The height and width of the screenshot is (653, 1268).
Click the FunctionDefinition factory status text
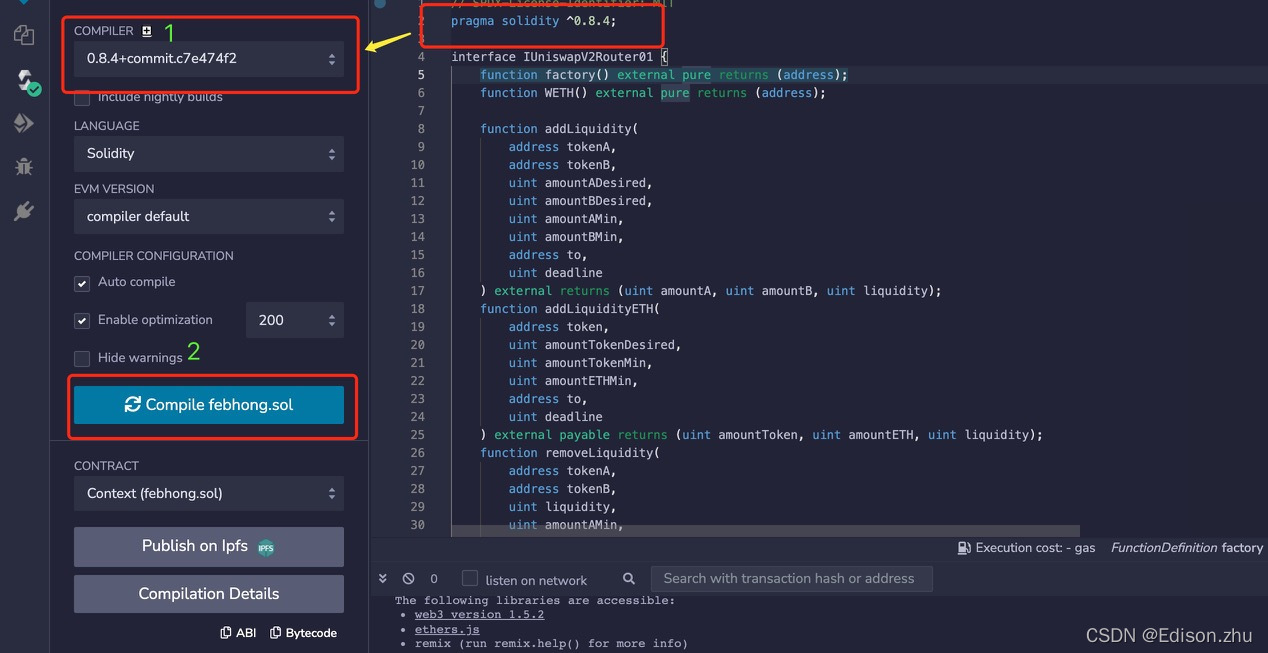tap(1187, 548)
